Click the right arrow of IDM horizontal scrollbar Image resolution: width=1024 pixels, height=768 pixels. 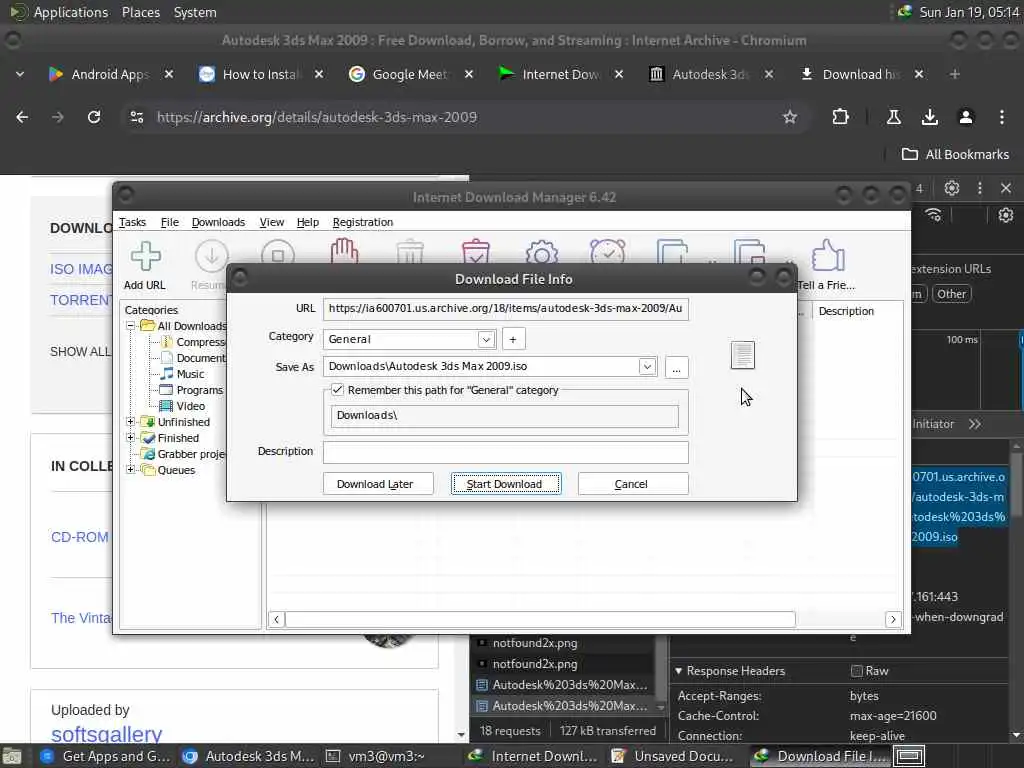893,619
